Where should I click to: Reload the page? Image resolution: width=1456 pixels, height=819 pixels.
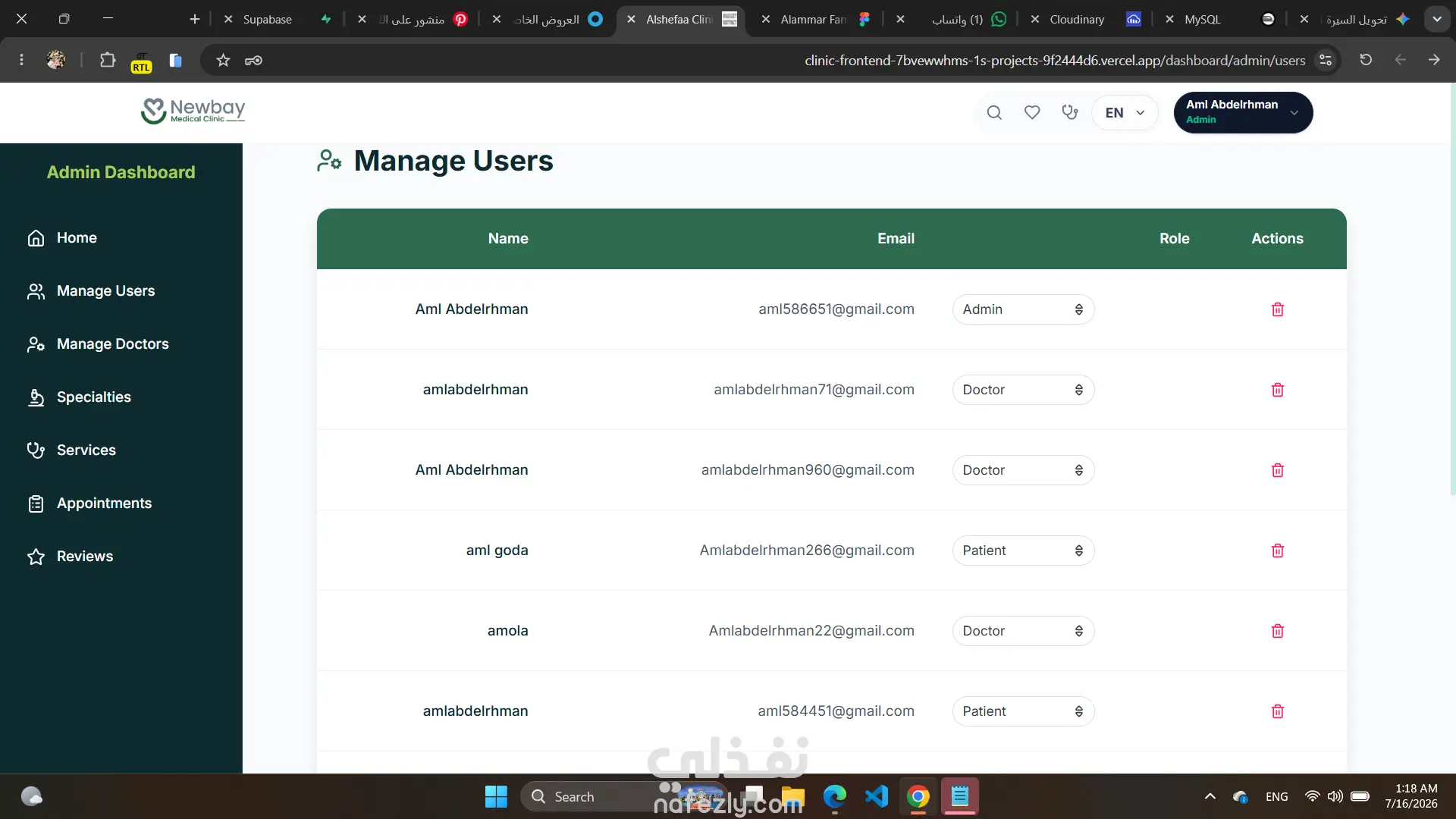point(1366,60)
